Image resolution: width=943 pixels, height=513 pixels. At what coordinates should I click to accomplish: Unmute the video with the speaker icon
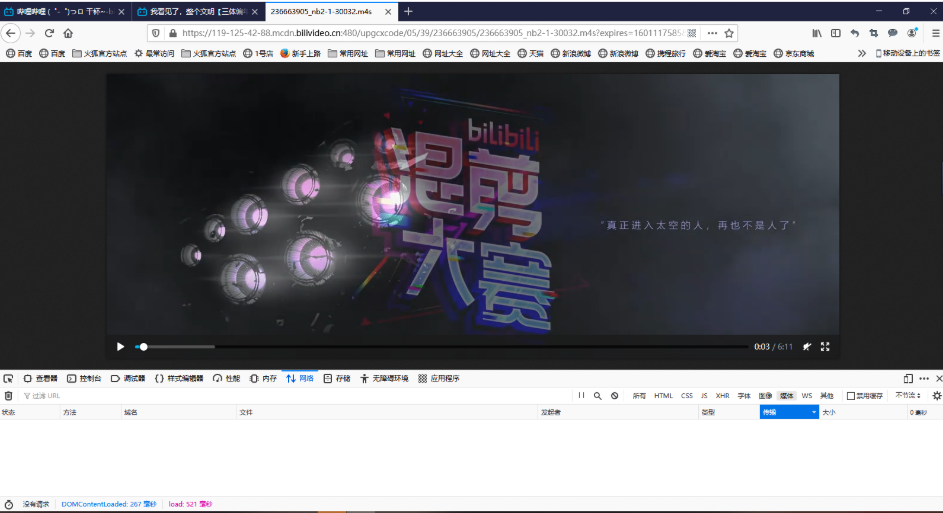click(807, 346)
